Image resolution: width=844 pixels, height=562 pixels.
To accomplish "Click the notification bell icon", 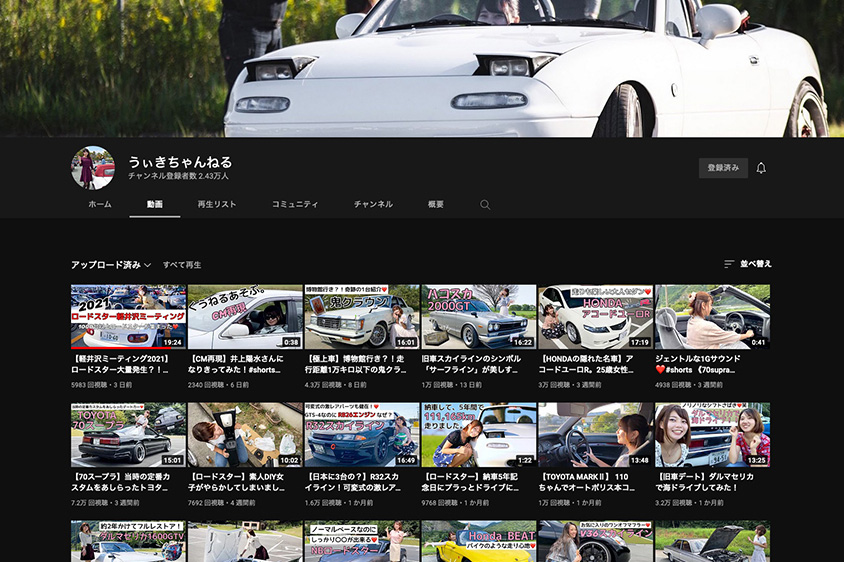I will pyautogui.click(x=761, y=168).
